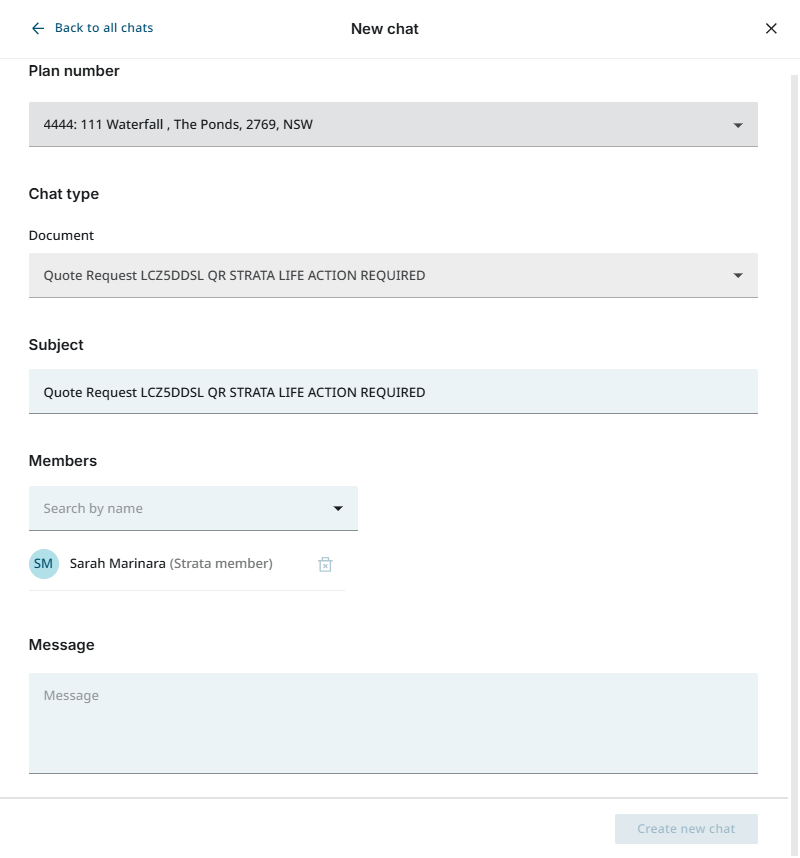Click the "Document" field label

[x=61, y=236]
